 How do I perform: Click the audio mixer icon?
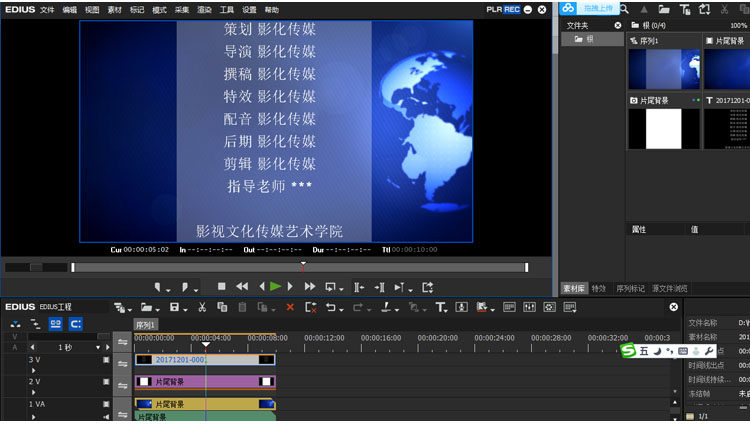pos(529,307)
